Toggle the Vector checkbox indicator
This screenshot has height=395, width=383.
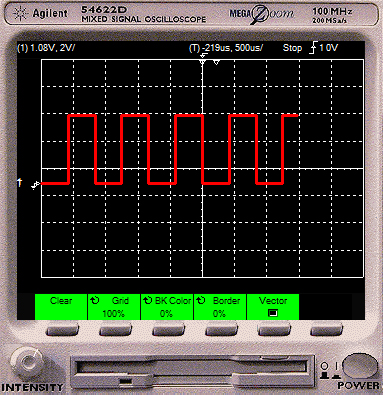tap(273, 313)
